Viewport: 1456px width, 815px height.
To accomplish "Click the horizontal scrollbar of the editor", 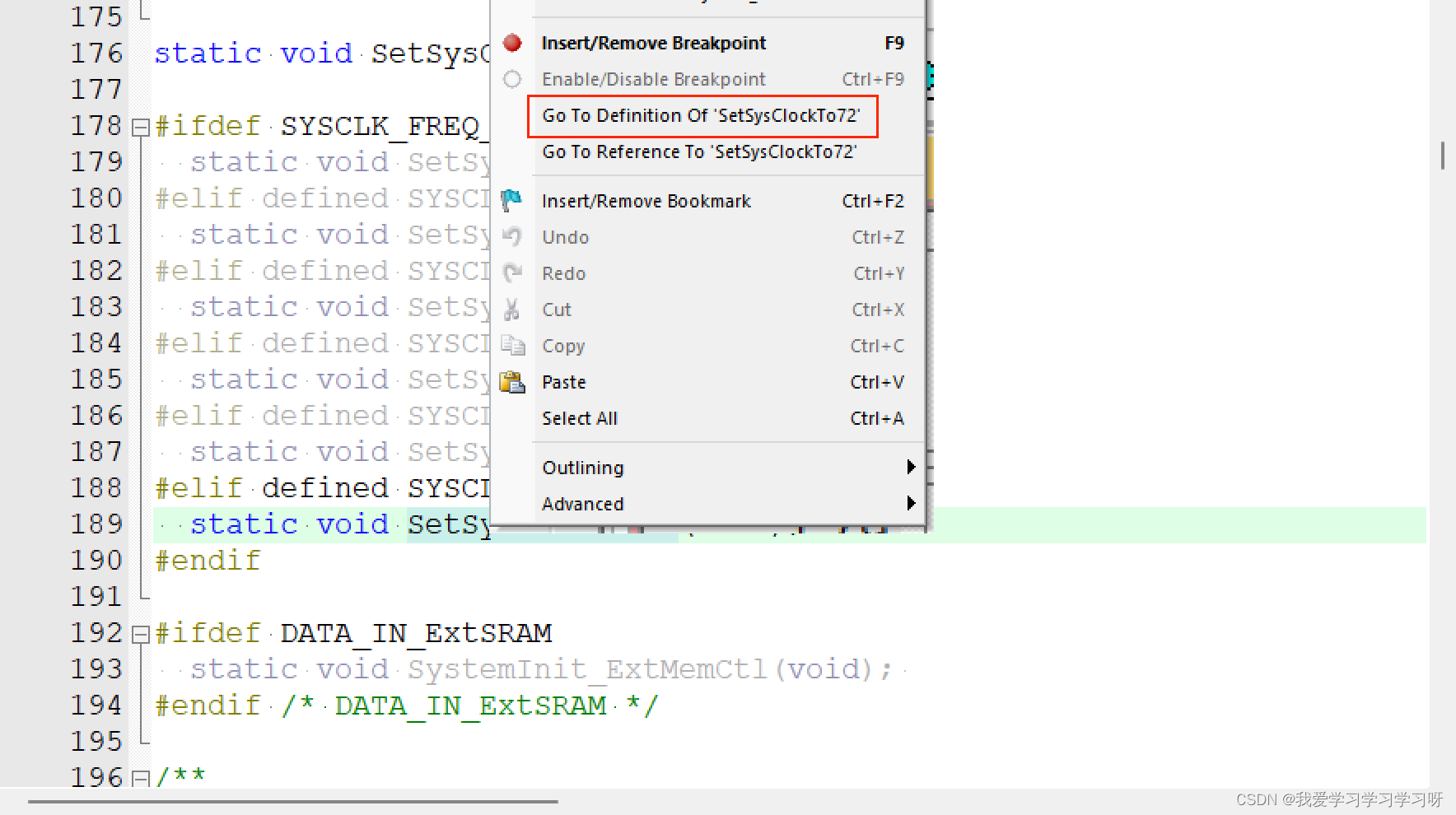I will tap(293, 801).
